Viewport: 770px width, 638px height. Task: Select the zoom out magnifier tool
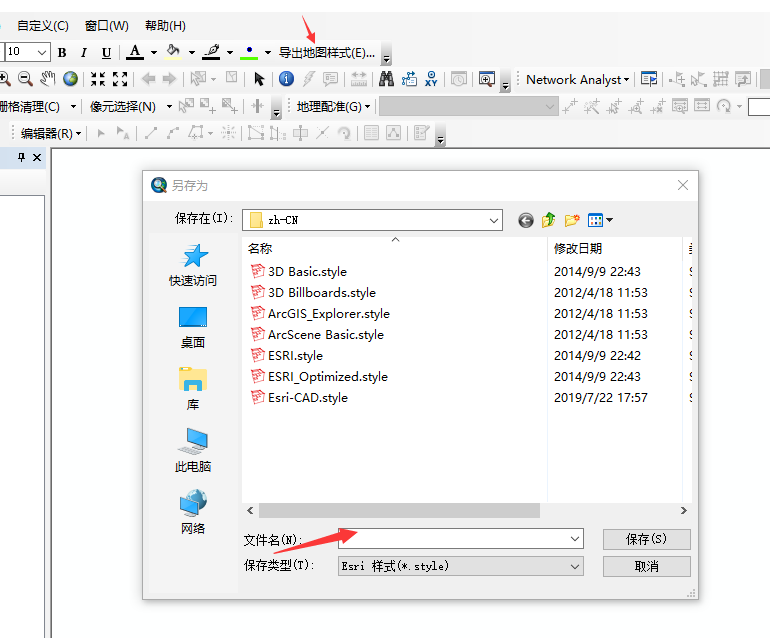25,79
